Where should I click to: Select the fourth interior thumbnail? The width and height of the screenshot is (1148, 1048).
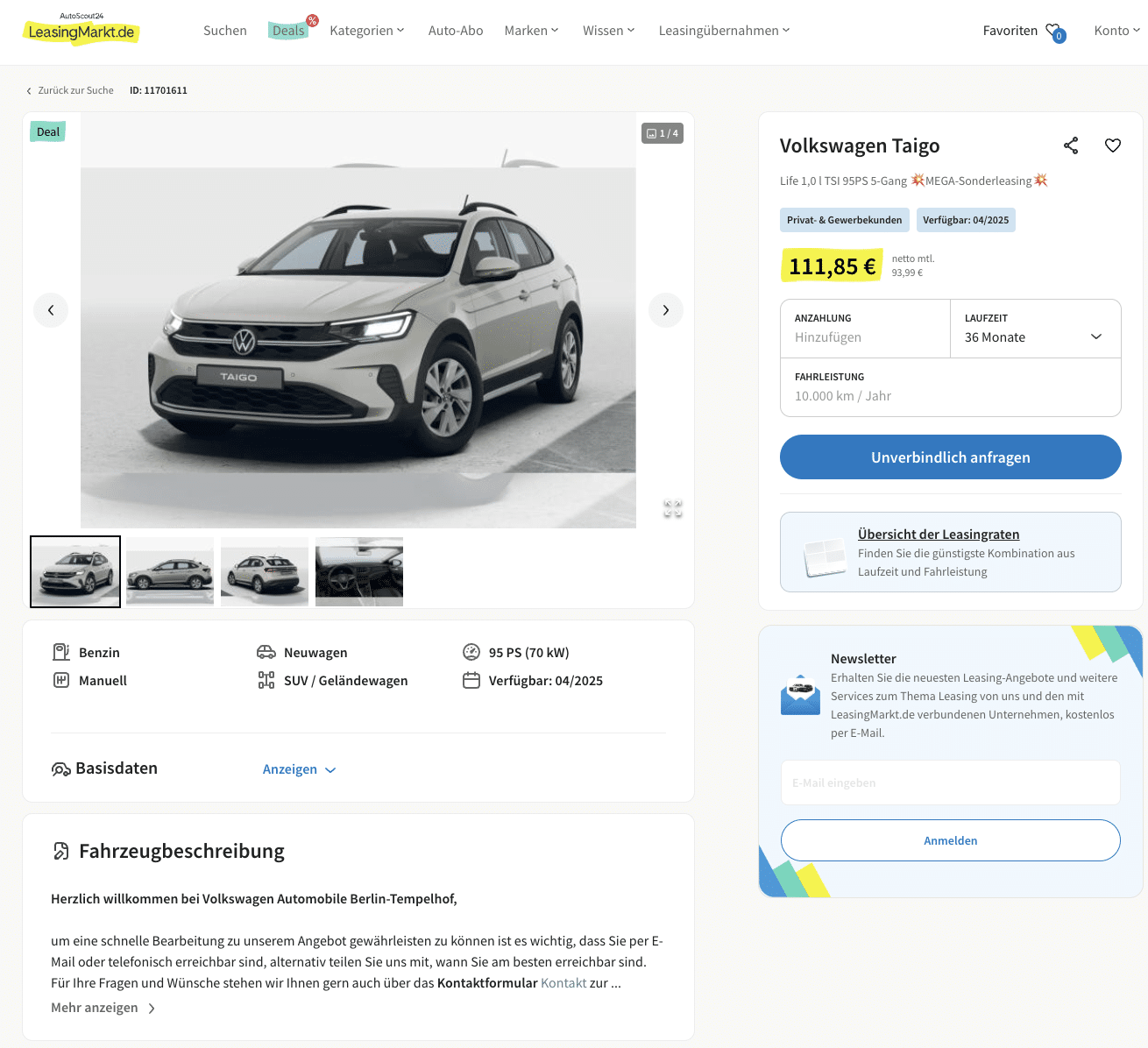coord(359,571)
